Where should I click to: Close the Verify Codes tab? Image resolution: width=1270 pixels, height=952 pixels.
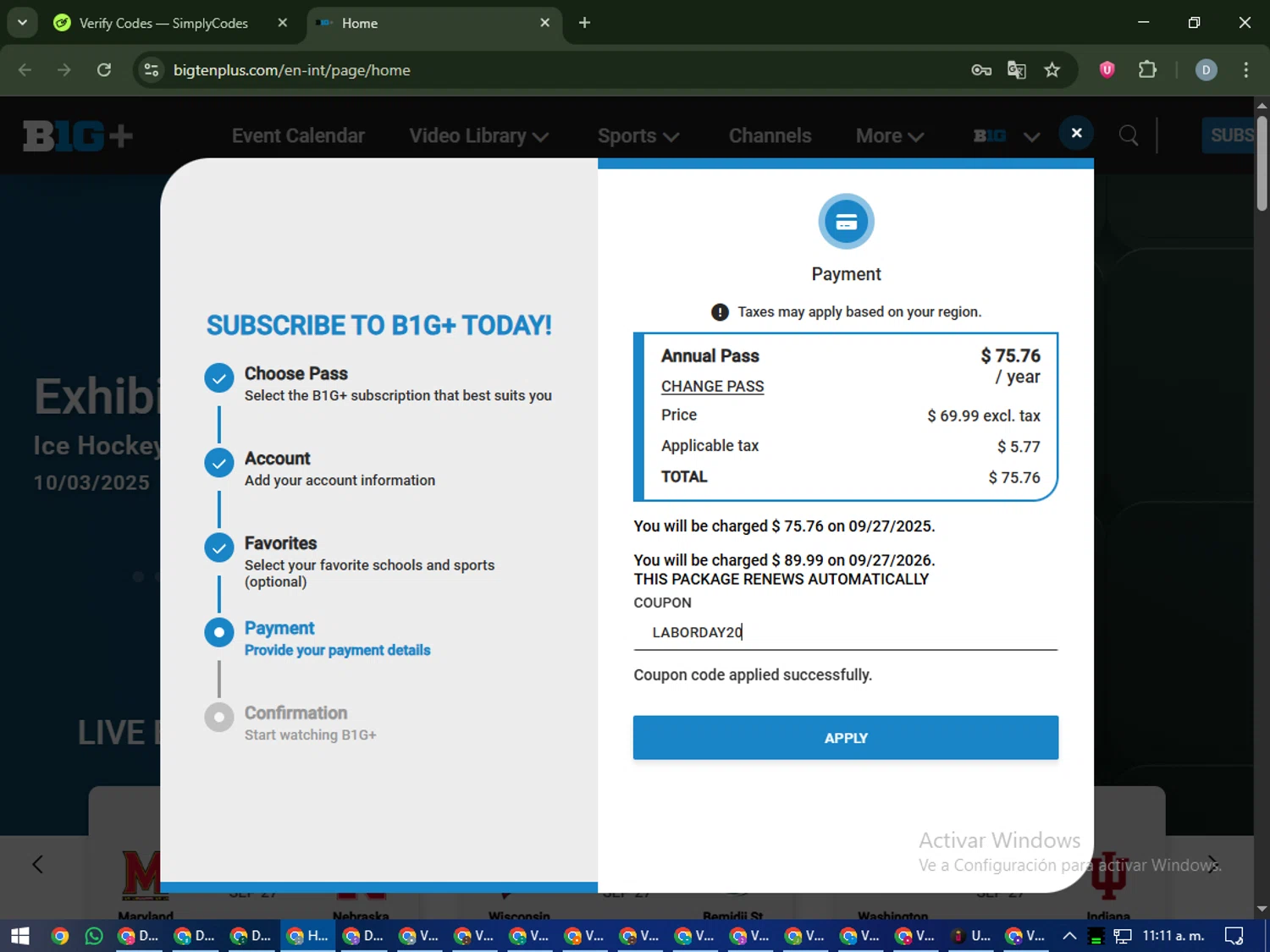[x=283, y=23]
